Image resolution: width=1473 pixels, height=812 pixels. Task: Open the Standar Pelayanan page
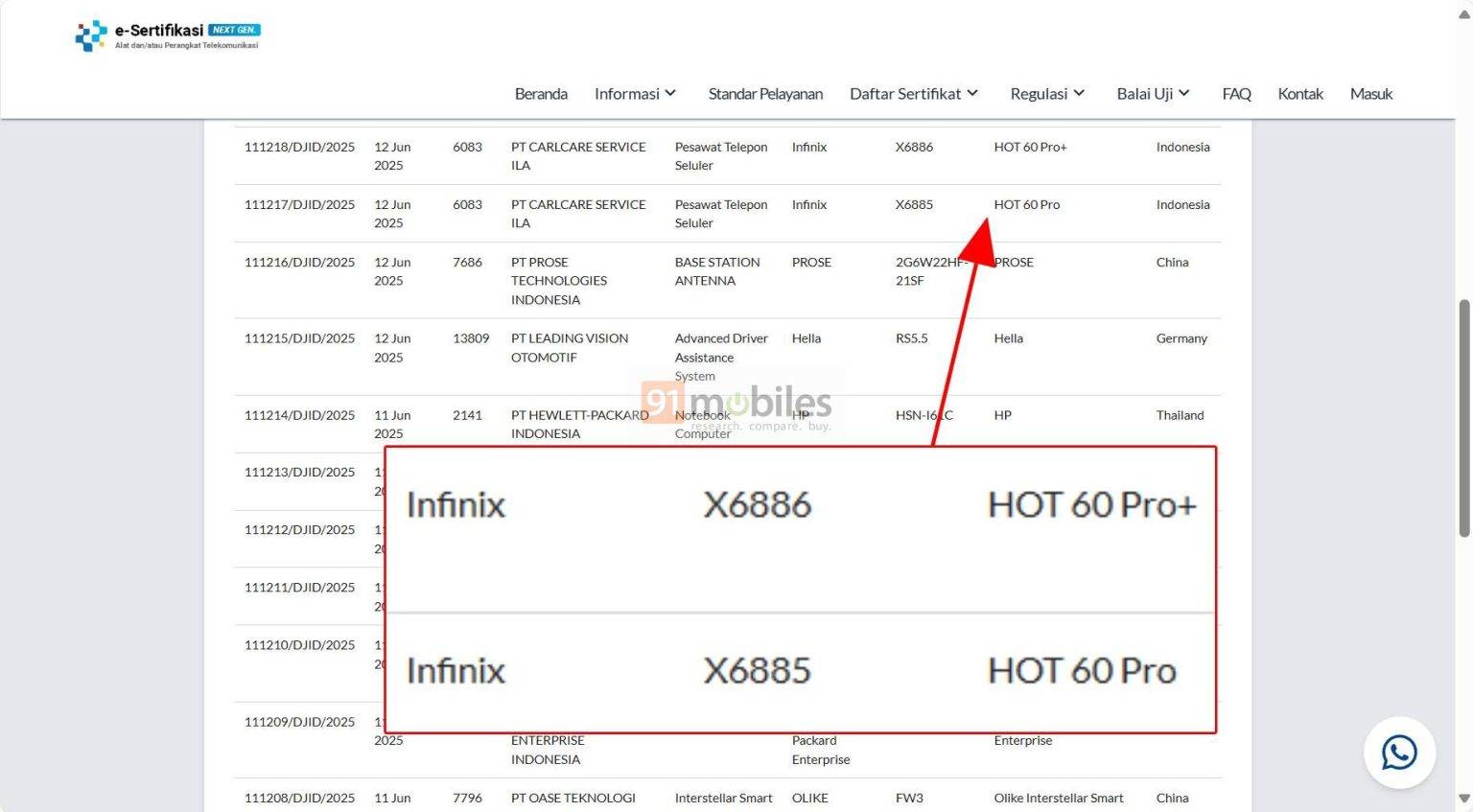point(765,93)
